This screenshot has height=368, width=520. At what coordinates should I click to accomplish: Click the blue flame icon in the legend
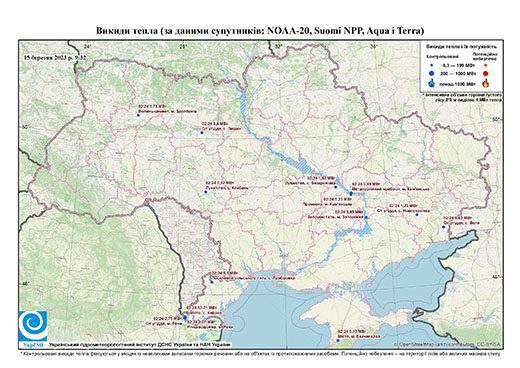click(432, 83)
